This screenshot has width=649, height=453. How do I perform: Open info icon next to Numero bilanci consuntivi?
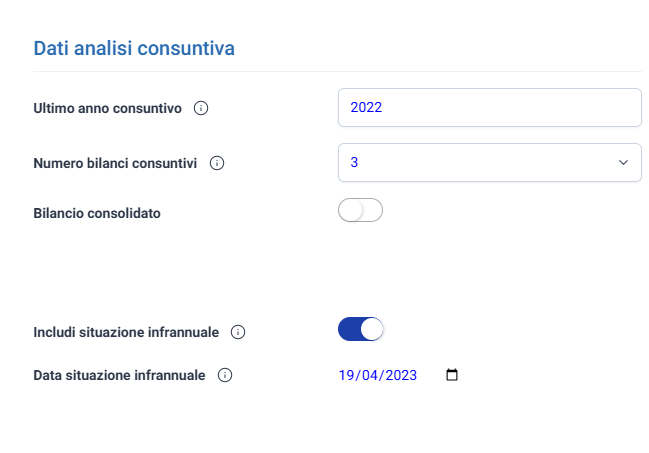(x=217, y=163)
